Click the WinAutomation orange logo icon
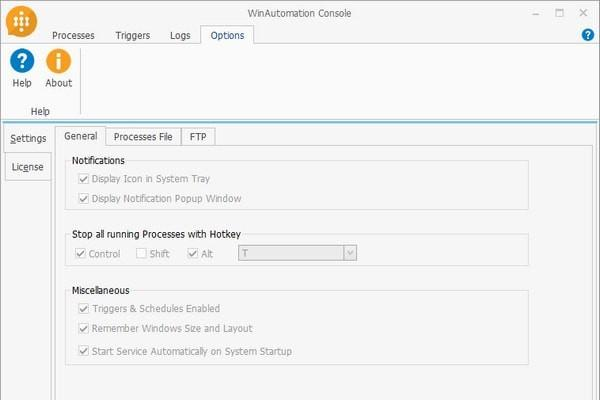 (x=21, y=21)
